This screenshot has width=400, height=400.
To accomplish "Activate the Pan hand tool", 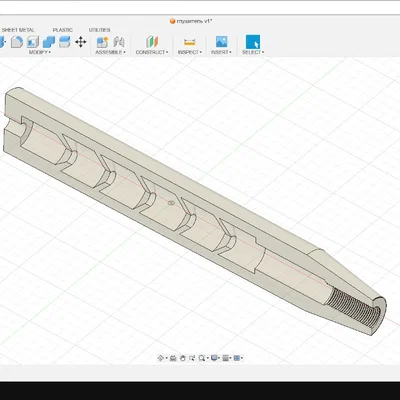I will coord(182,358).
